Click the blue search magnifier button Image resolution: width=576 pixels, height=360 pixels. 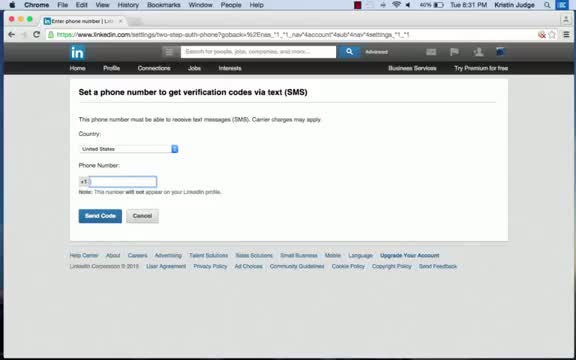point(349,52)
